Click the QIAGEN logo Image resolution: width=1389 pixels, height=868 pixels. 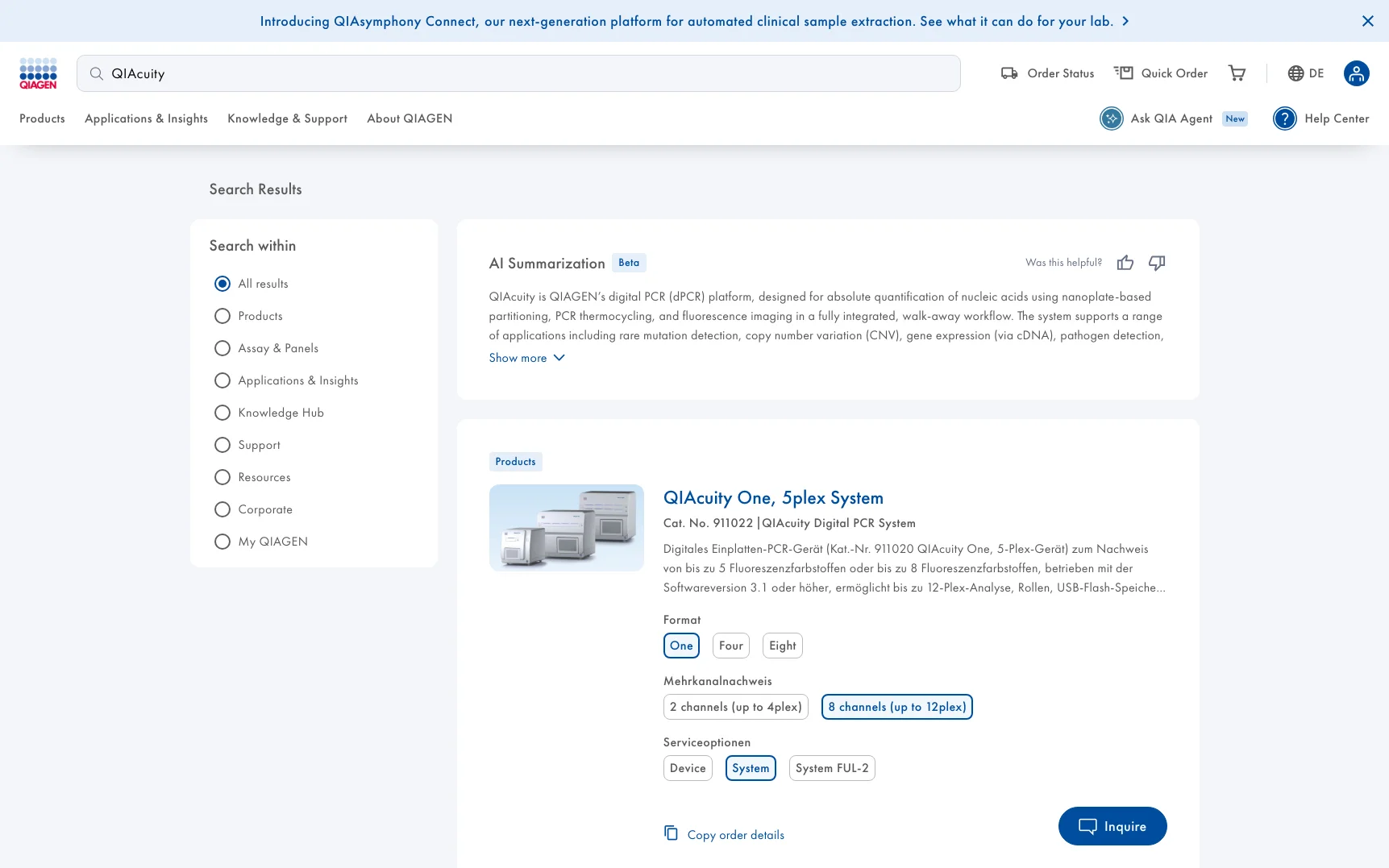tap(38, 73)
